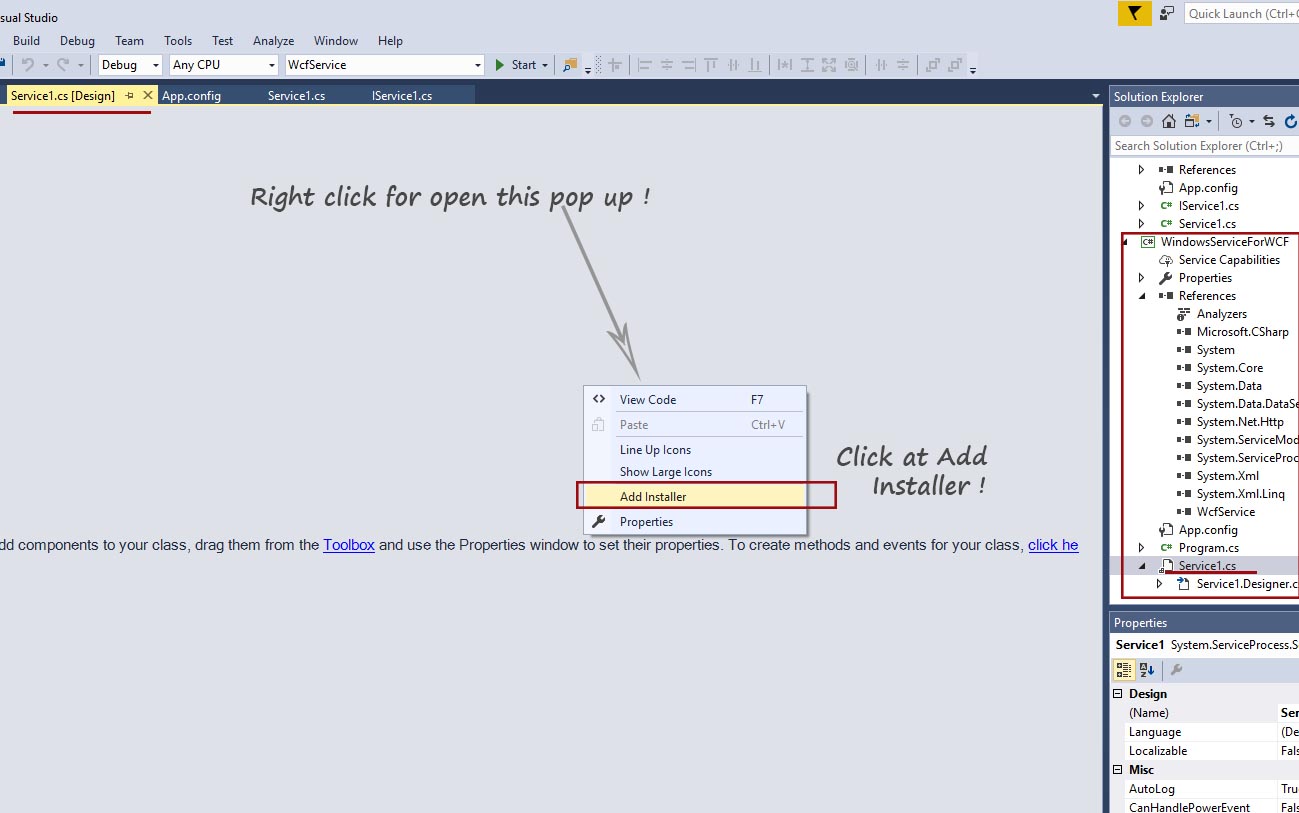Collapse the Misc category in Properties
Viewport: 1299px width, 813px height.
click(x=1118, y=769)
